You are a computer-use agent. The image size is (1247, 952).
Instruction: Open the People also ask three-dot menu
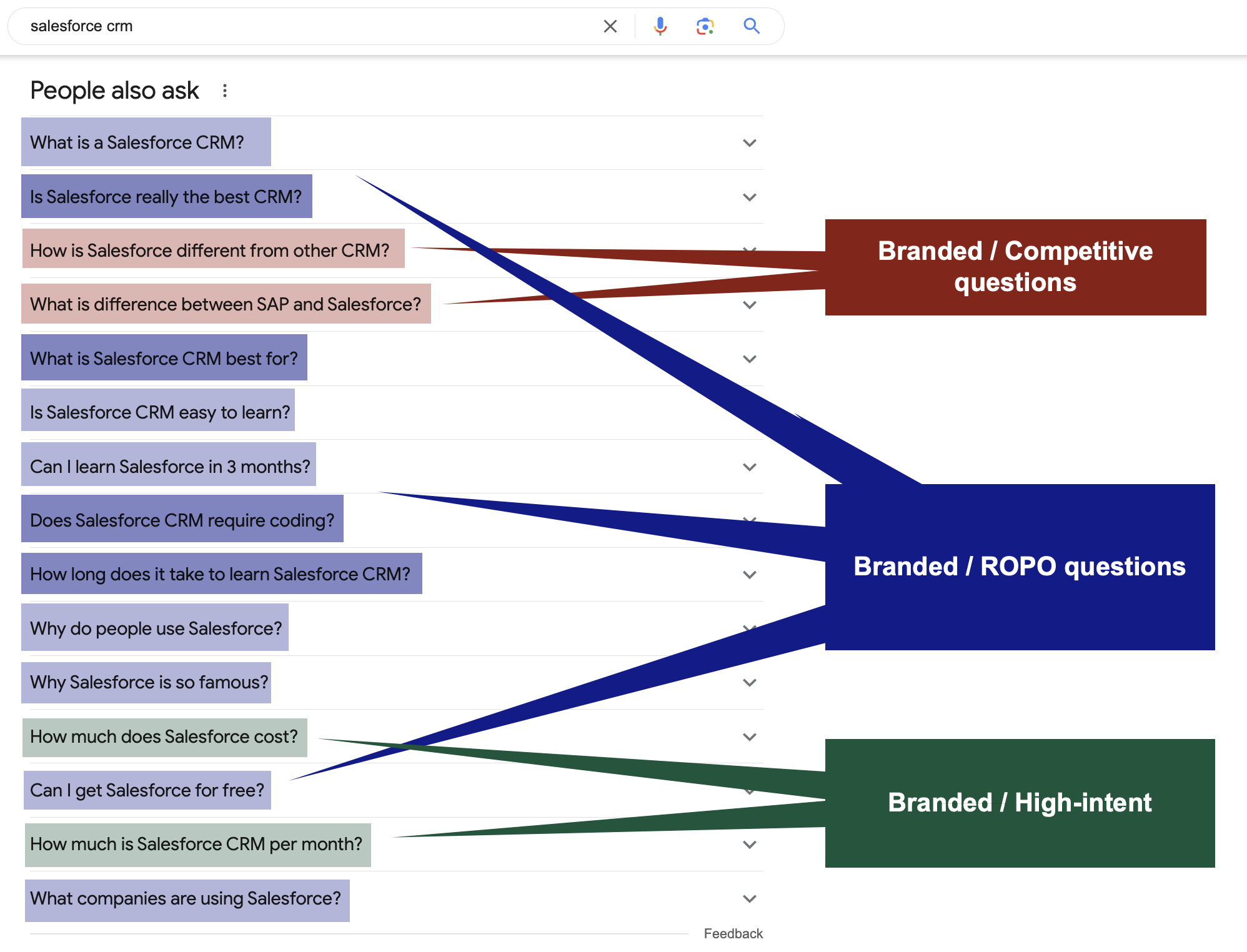point(225,91)
